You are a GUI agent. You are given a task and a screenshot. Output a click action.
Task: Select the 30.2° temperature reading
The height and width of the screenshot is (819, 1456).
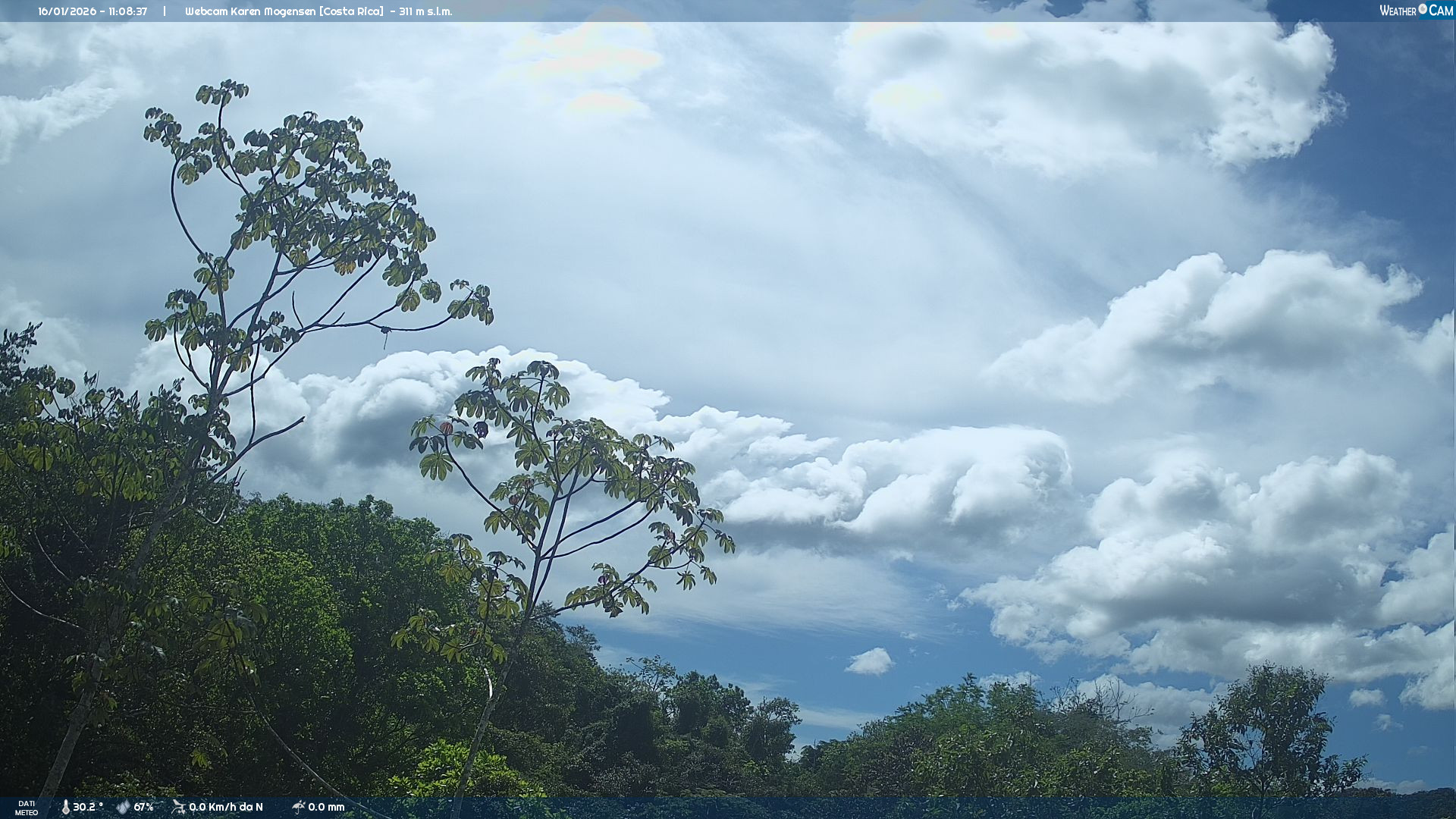(x=88, y=807)
